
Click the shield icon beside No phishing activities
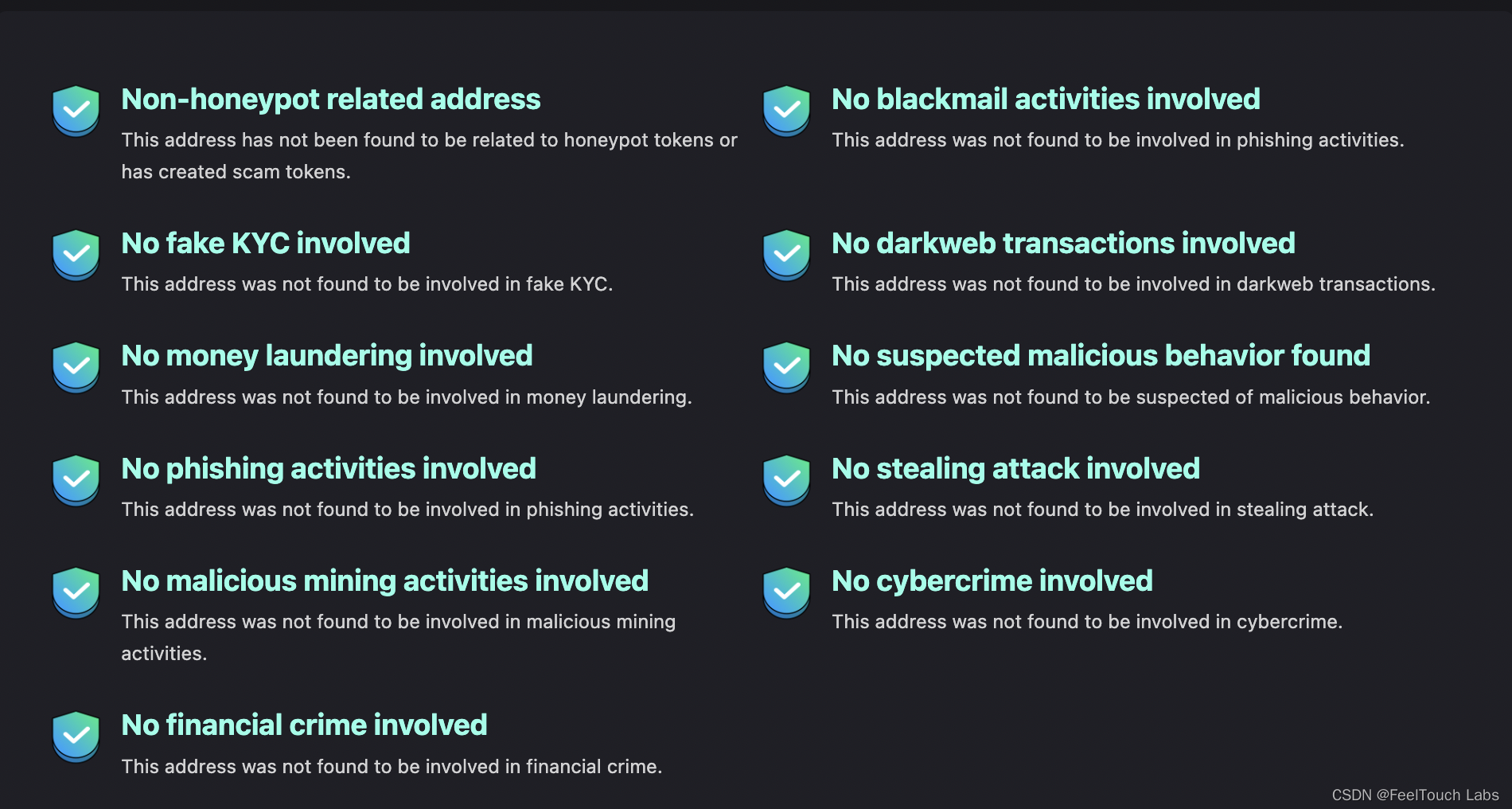tap(76, 480)
